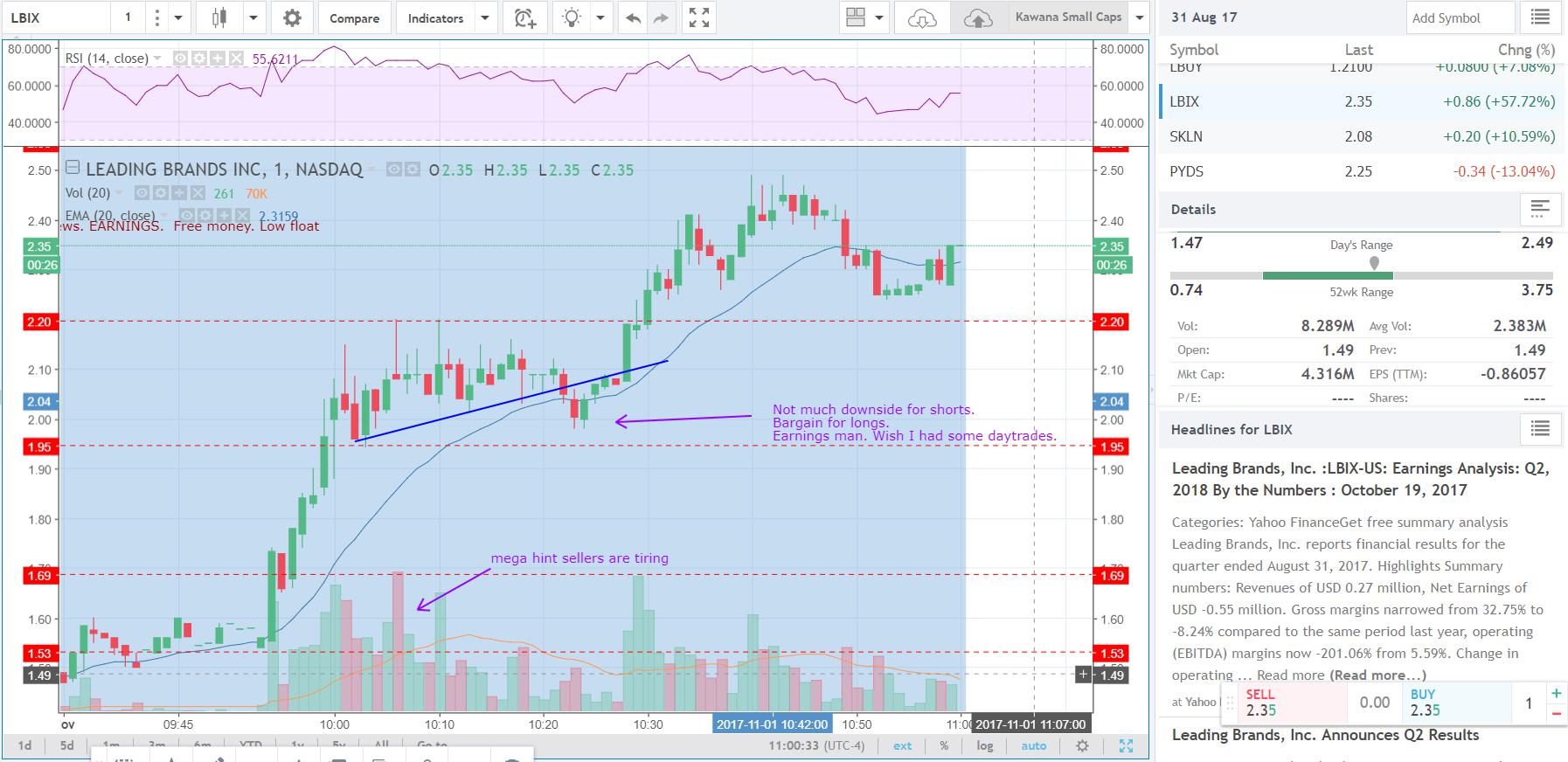Image resolution: width=1568 pixels, height=762 pixels.
Task: Expand the Vol (20) legend arrow
Action: (119, 193)
